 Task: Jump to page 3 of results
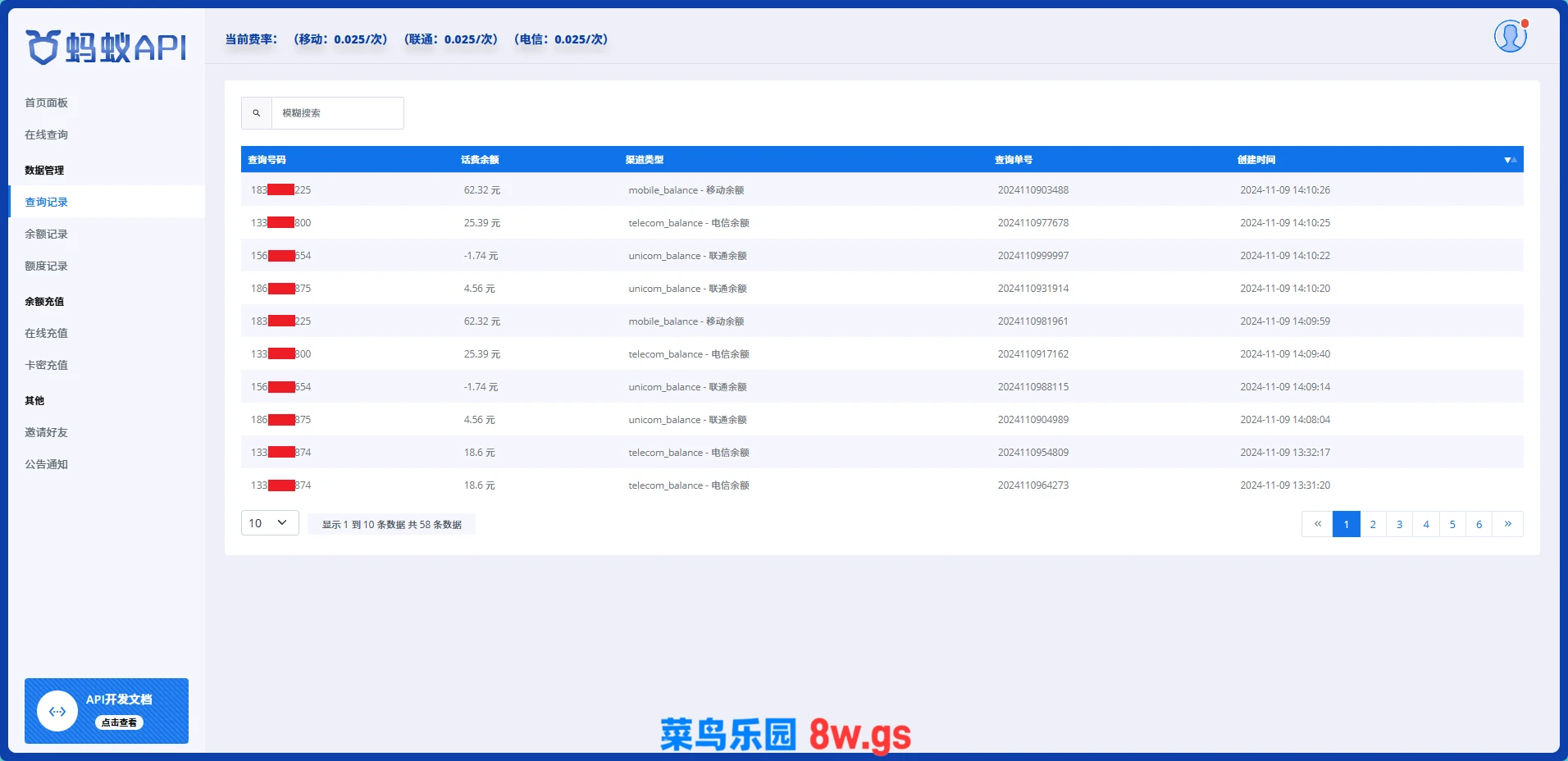tap(1399, 524)
